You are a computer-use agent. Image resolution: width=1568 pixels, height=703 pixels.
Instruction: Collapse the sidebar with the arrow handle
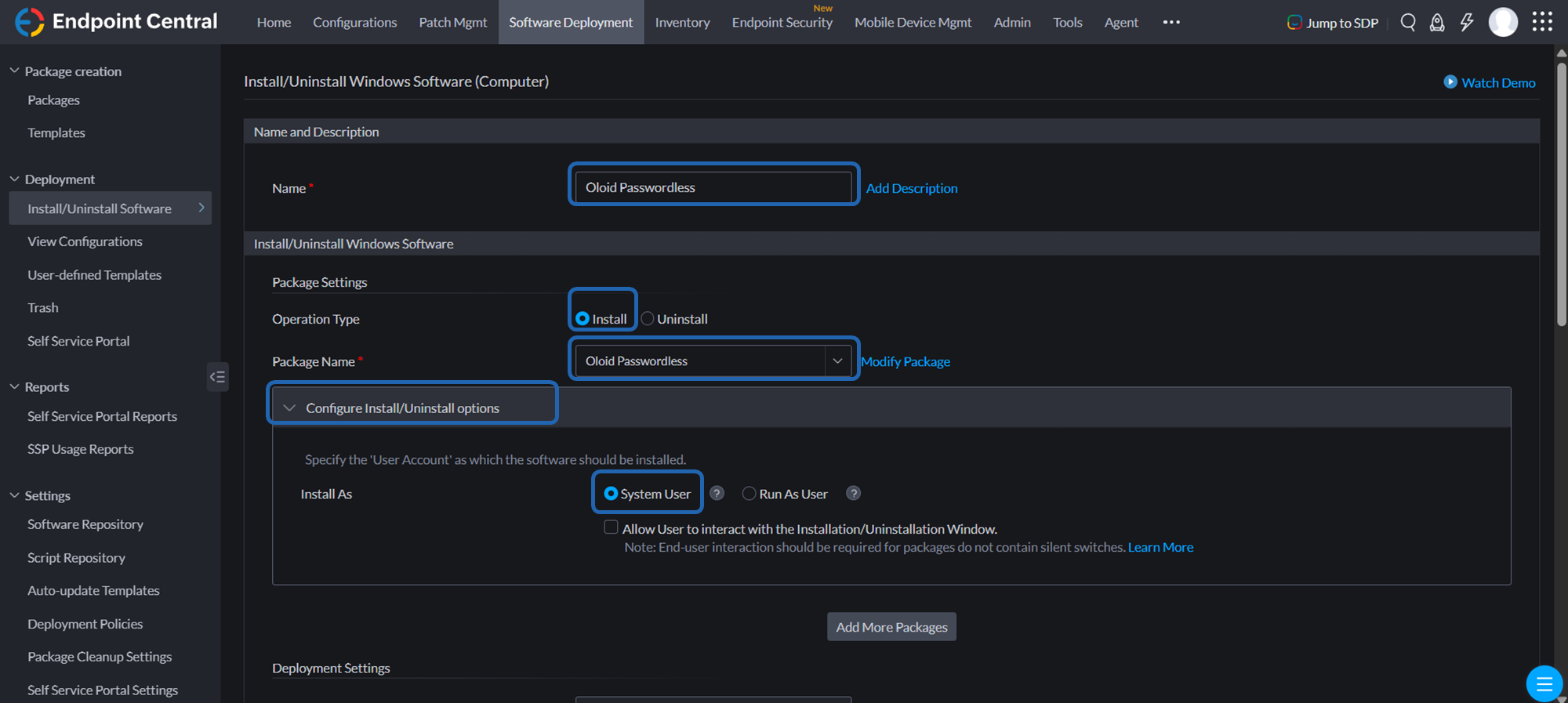(217, 377)
